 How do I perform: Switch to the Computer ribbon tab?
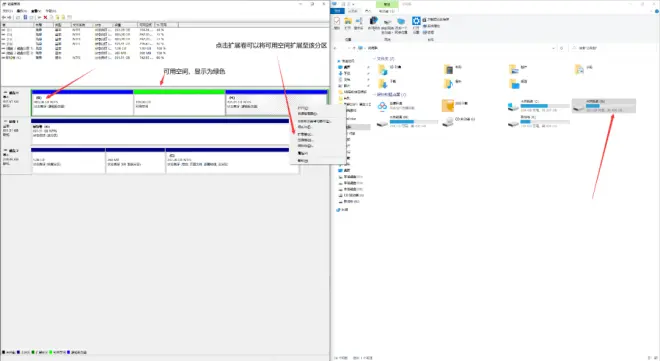click(353, 11)
